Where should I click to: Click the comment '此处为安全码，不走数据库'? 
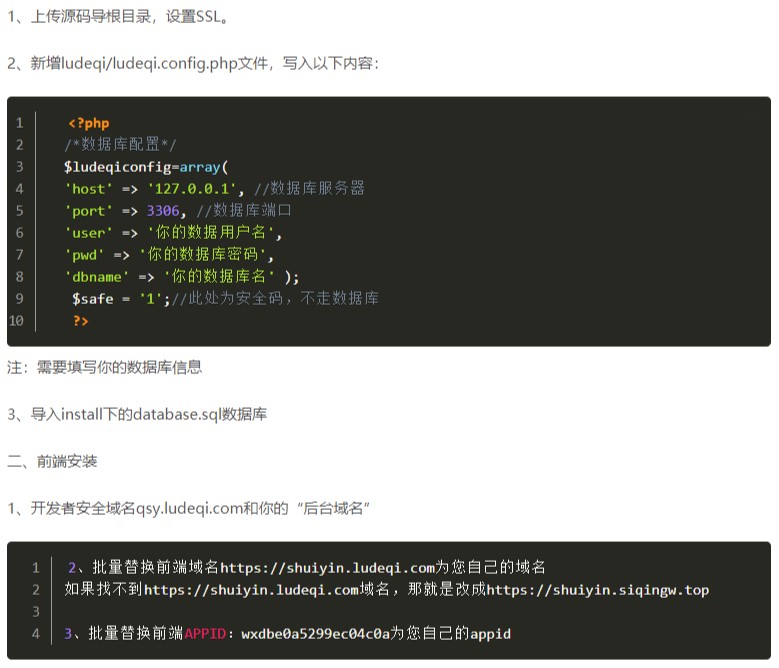pos(283,298)
